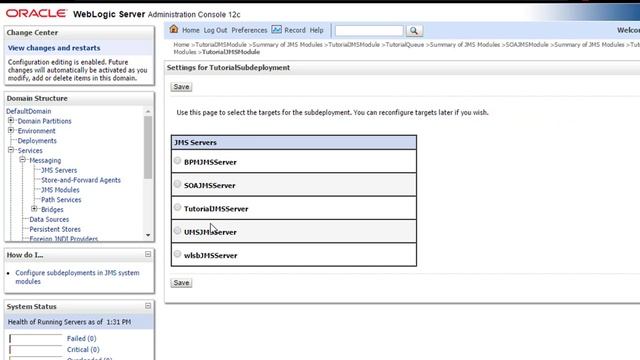This screenshot has height=360, width=640.
Task: Open View changes and restarts link
Action: (54, 48)
